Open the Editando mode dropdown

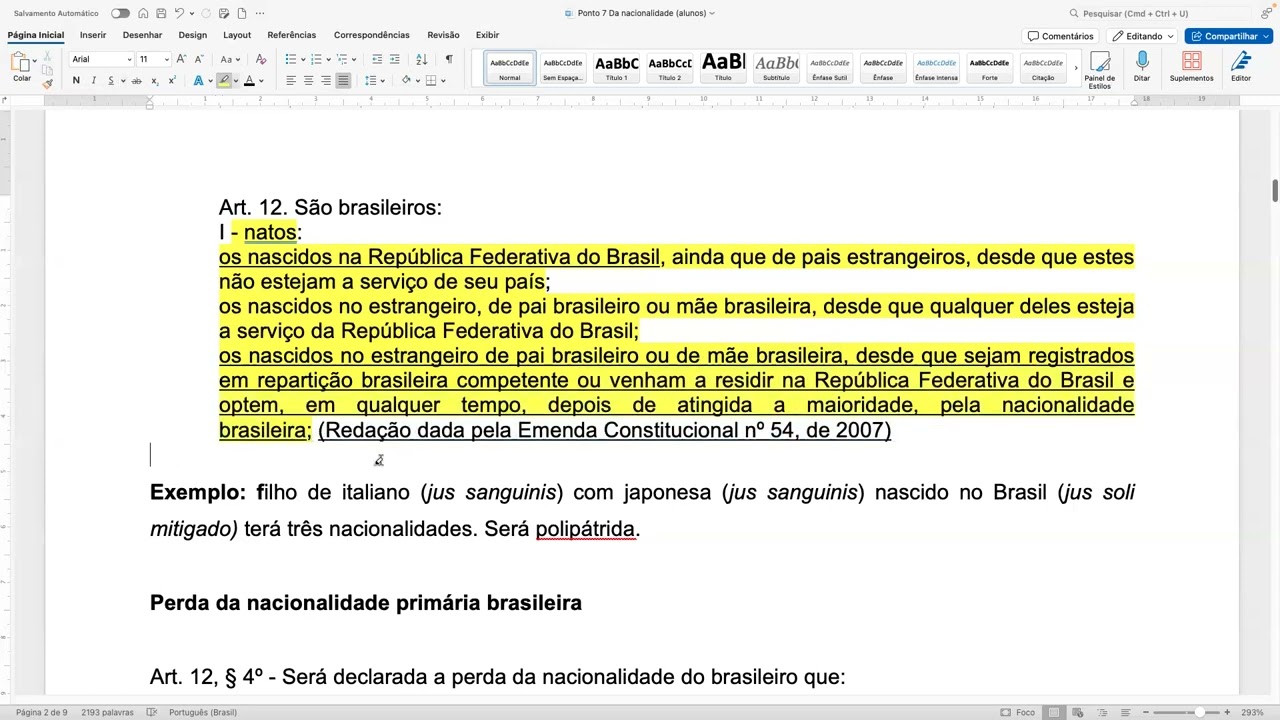1143,36
